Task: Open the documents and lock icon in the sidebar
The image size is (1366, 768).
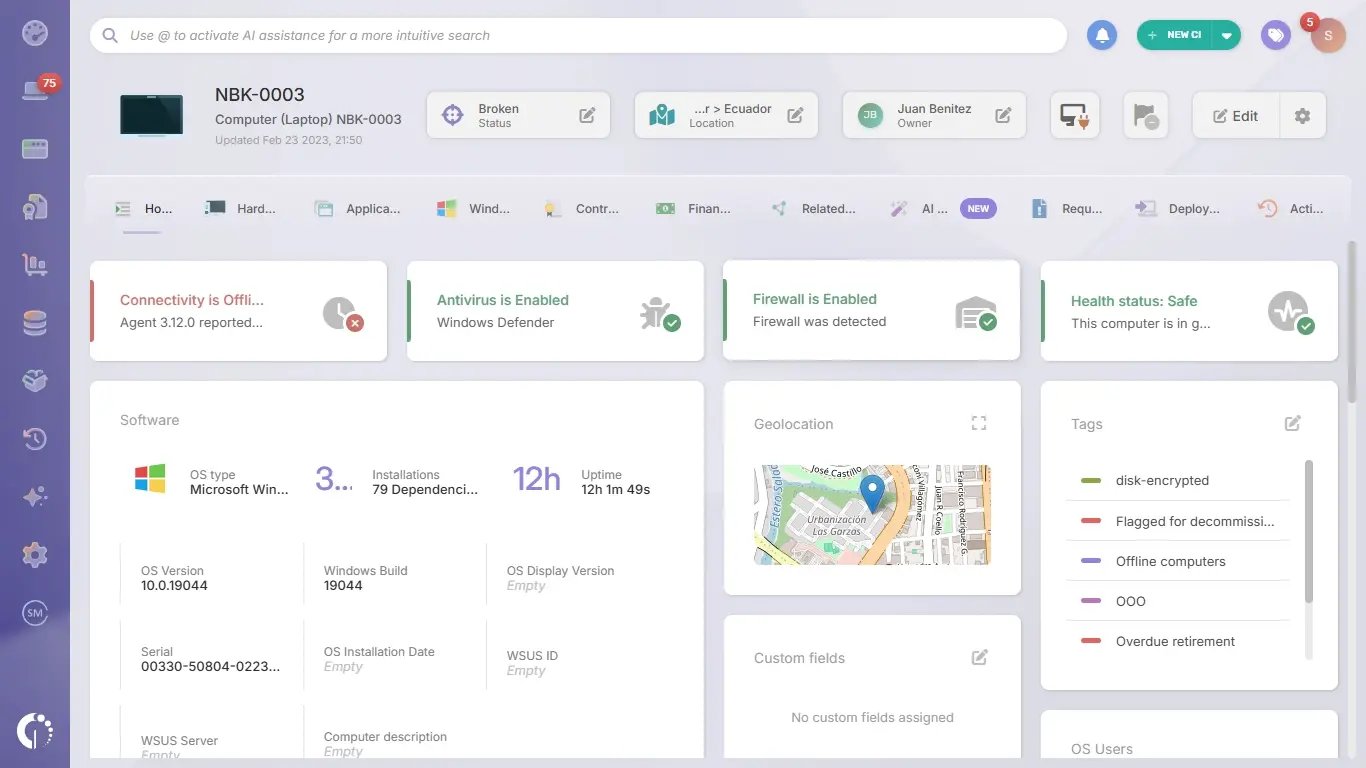Action: click(35, 207)
